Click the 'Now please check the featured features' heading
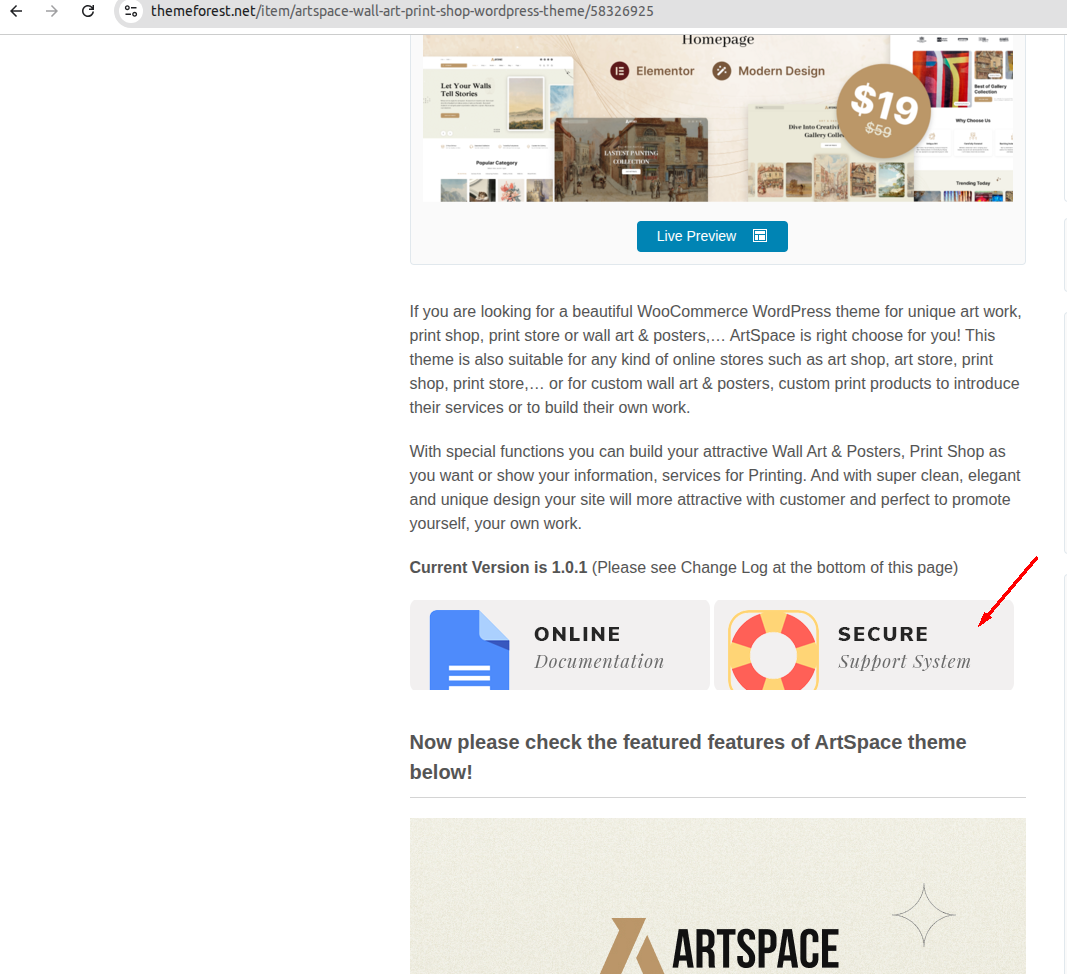The height and width of the screenshot is (974, 1067). point(688,757)
